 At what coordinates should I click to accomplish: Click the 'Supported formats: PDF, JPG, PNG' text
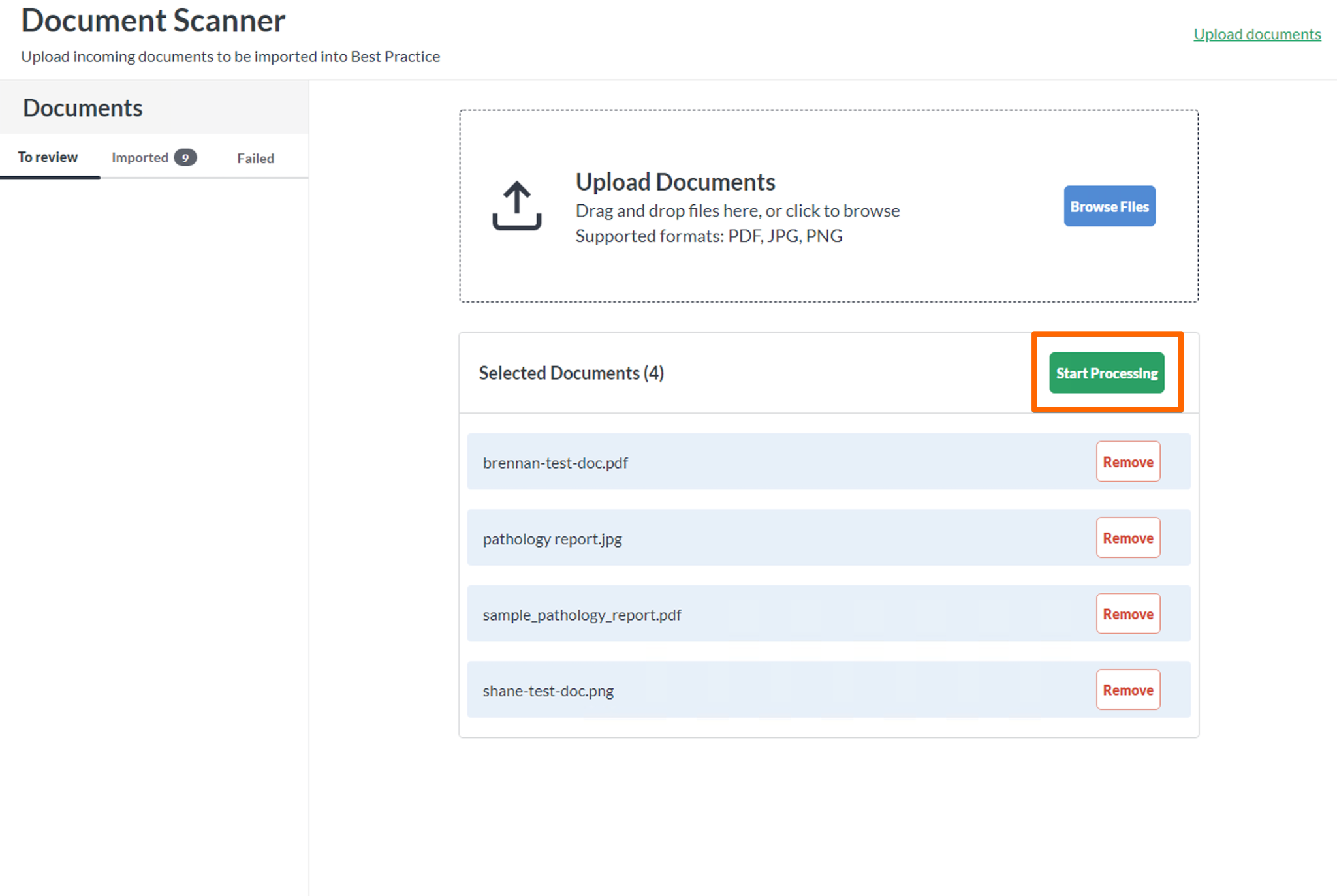tap(708, 236)
